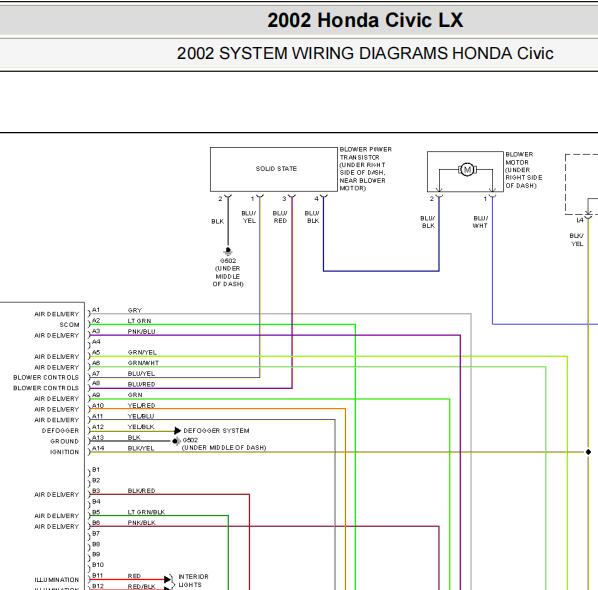Click the PNK/BLK wire label on B6
Screen dimensions: 598x590
click(x=141, y=523)
